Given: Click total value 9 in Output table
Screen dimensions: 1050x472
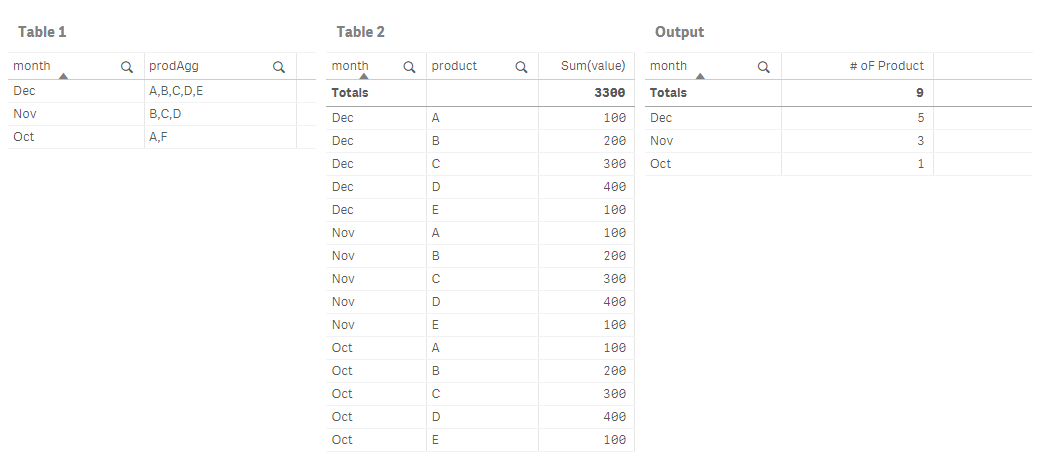Looking at the screenshot, I should (920, 92).
